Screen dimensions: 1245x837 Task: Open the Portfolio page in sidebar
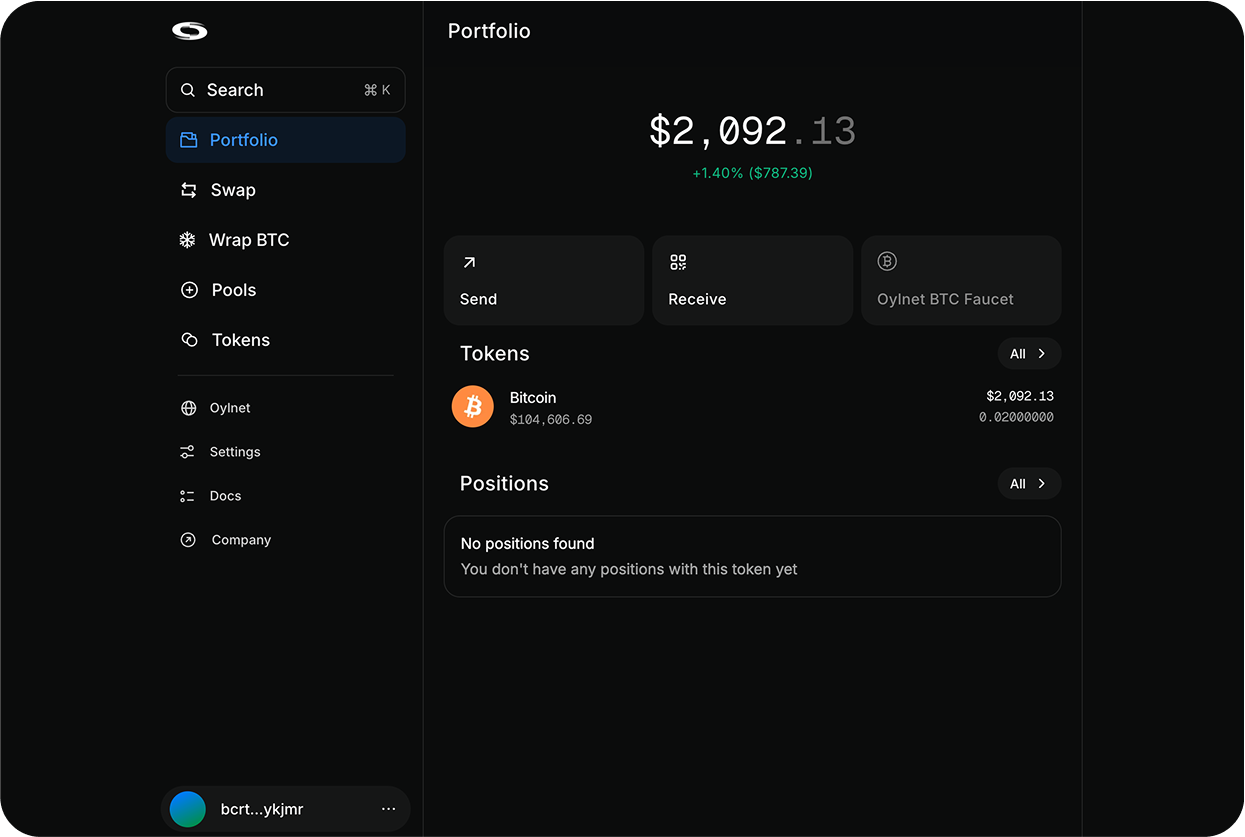(285, 140)
